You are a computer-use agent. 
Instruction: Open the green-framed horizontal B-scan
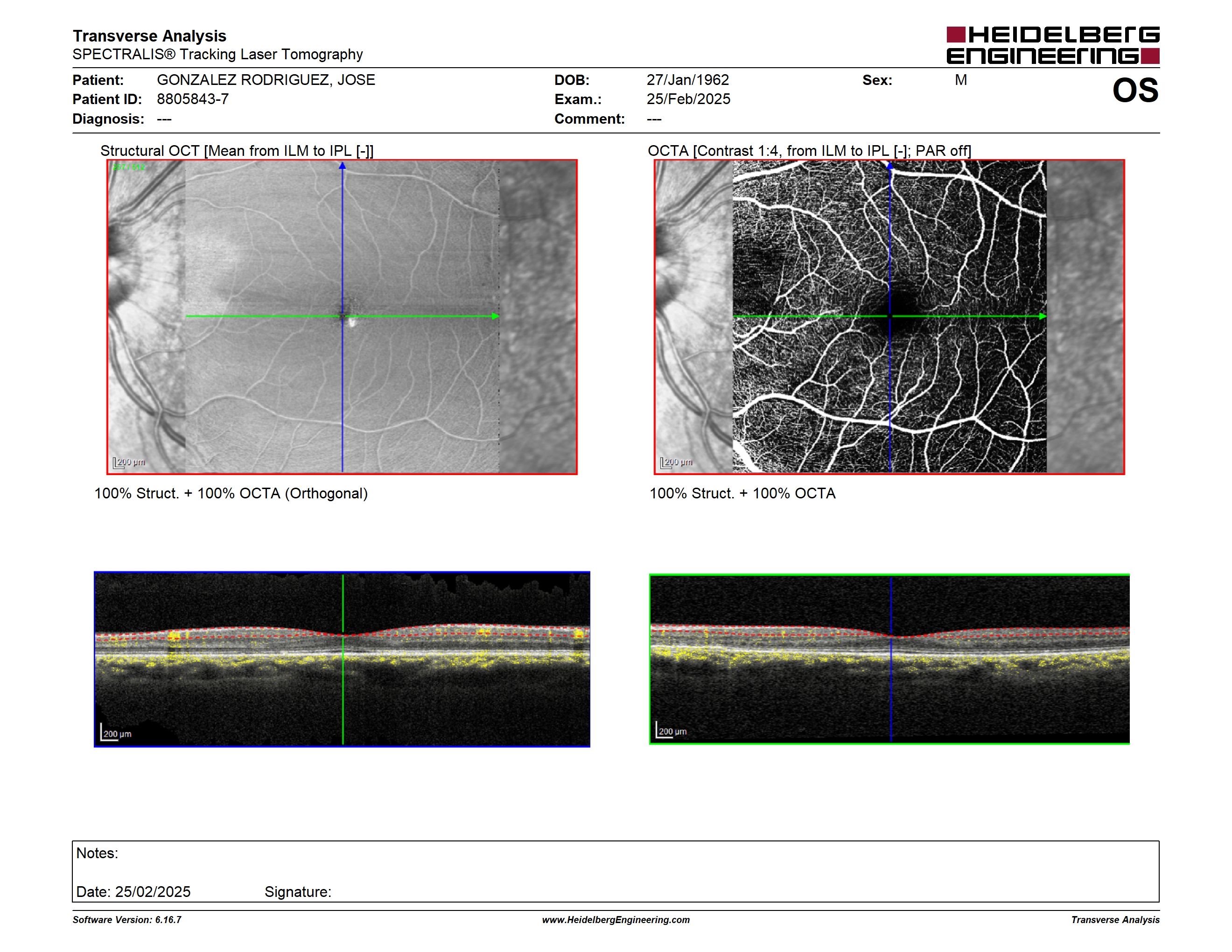point(889,659)
